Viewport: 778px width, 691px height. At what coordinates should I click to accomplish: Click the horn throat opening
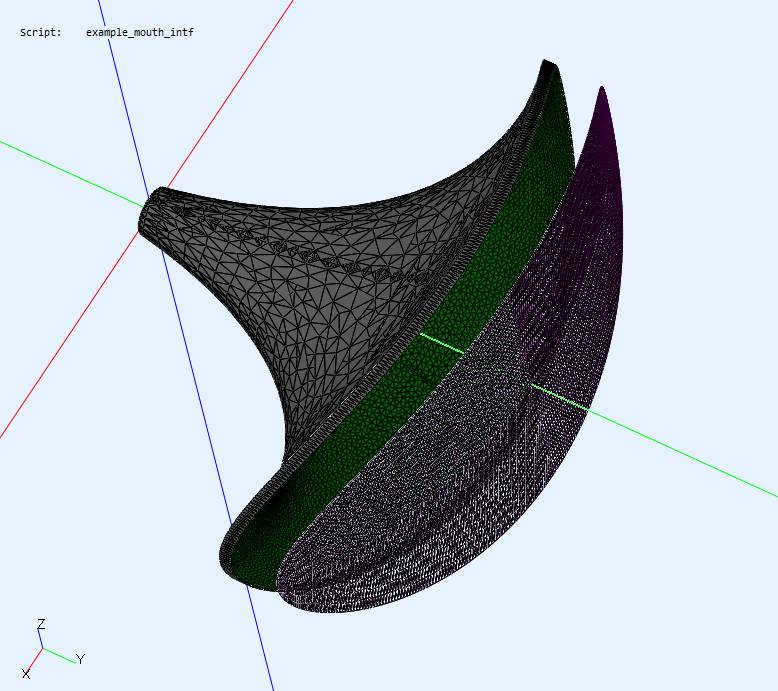point(149,212)
